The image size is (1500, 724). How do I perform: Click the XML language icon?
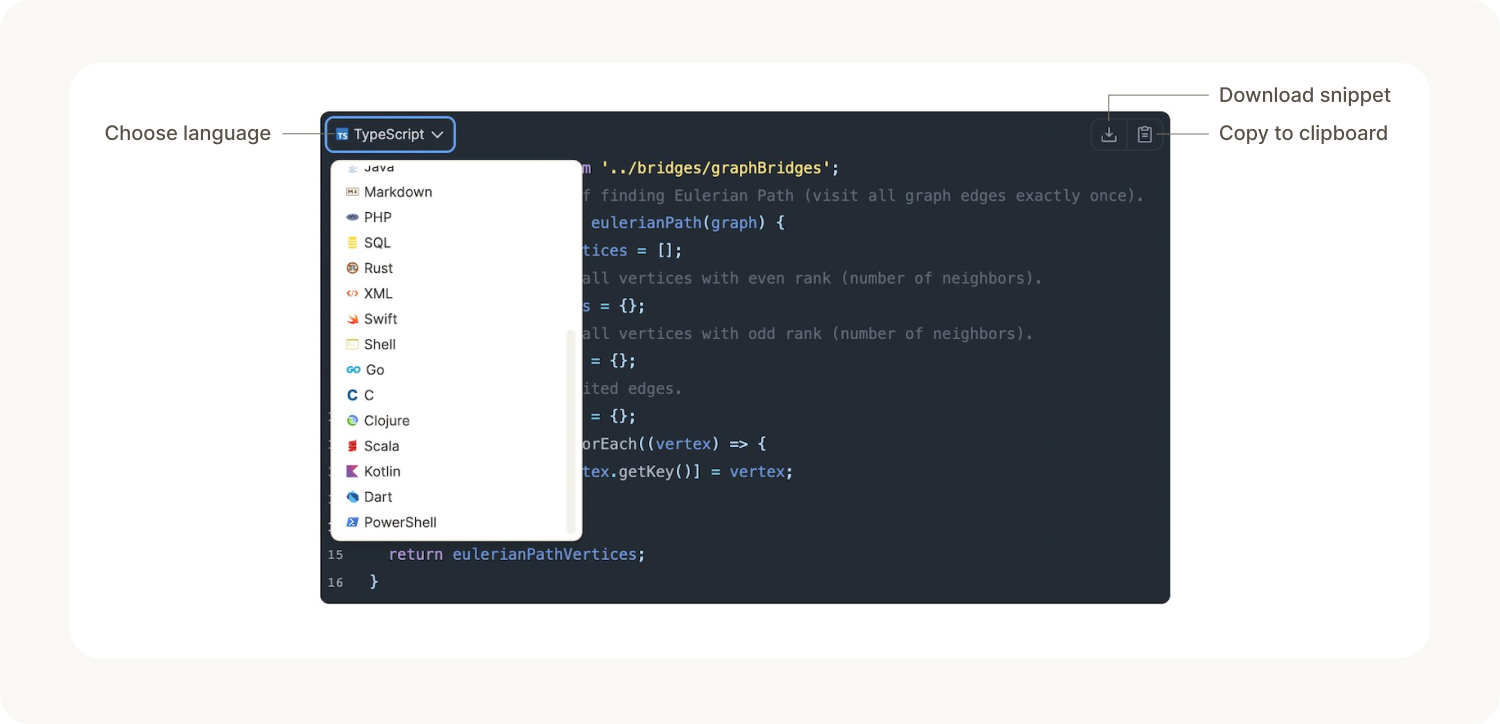[354, 293]
